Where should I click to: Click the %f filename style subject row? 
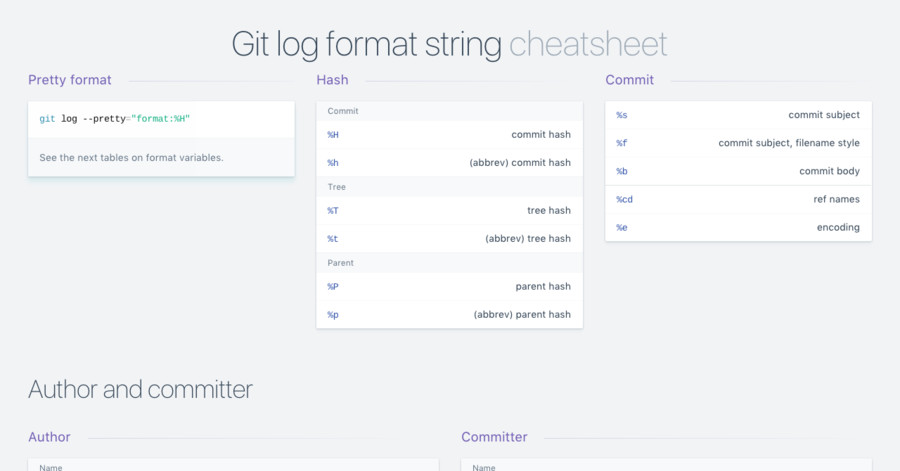(x=738, y=143)
